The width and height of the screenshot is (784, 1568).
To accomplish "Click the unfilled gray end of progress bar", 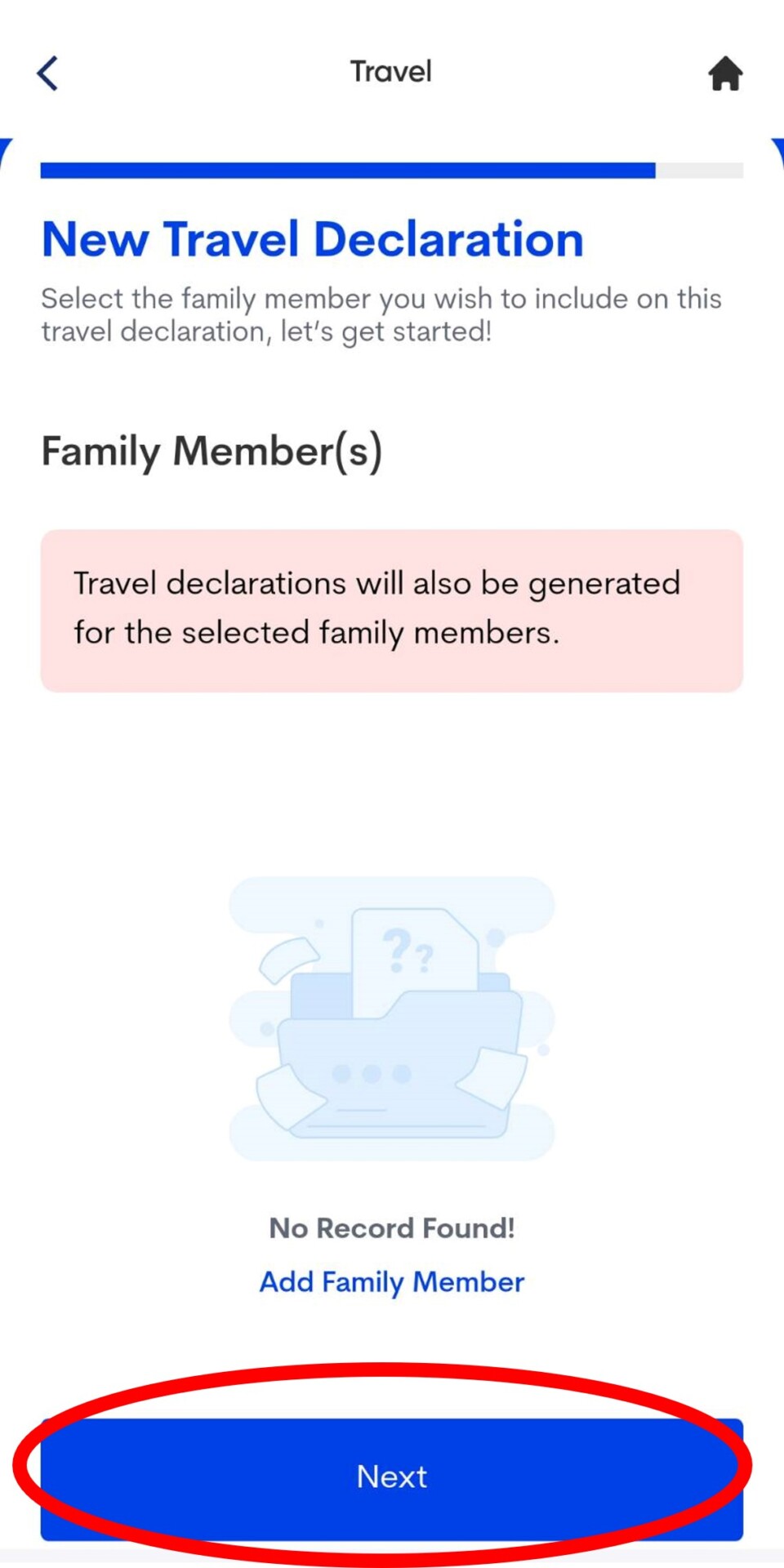I will pos(699,171).
